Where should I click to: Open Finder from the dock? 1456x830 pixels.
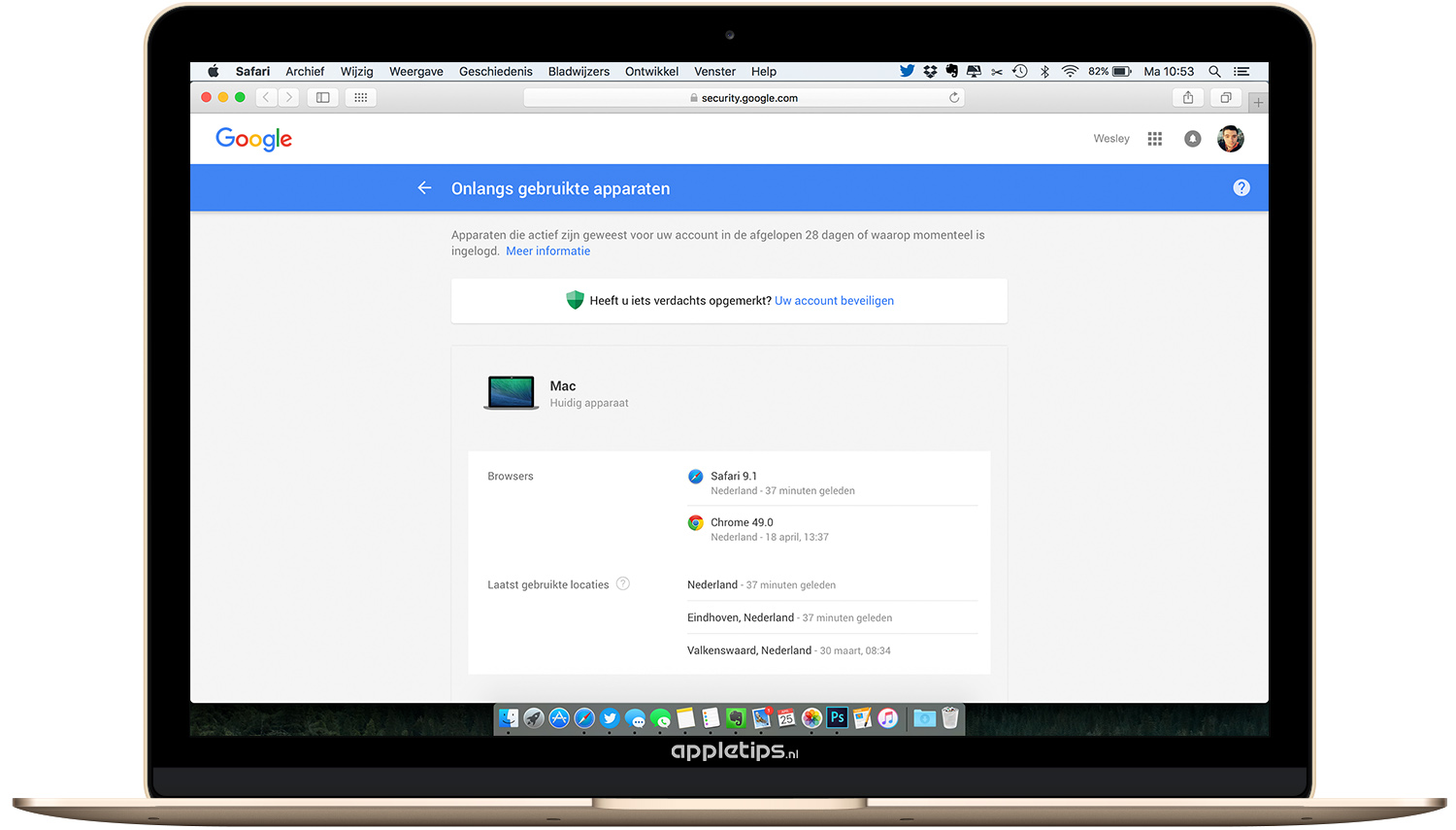(509, 717)
